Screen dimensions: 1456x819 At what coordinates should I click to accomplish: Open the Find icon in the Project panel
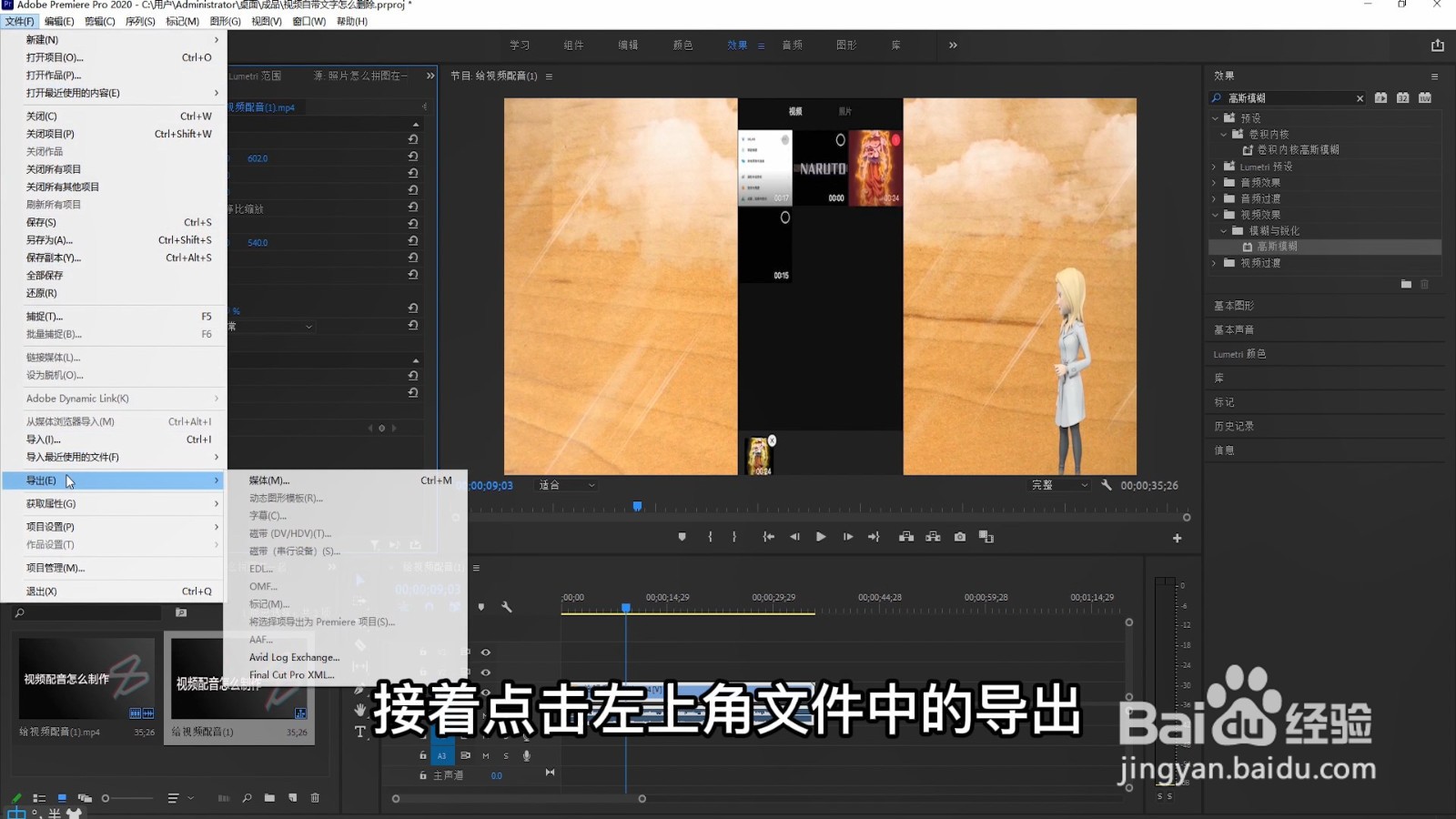click(247, 798)
